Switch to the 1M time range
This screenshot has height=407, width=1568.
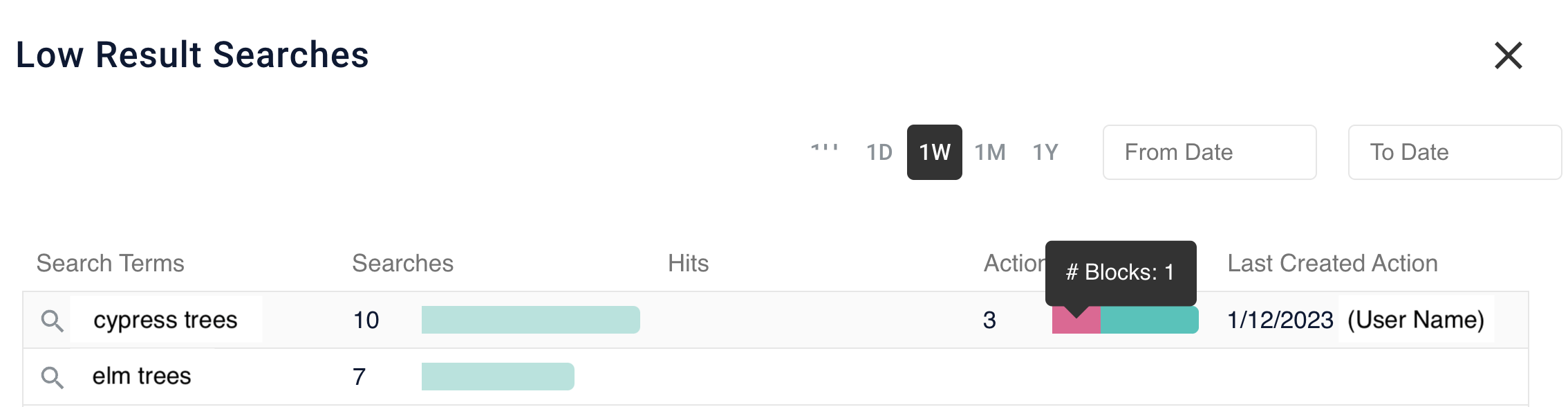[989, 152]
